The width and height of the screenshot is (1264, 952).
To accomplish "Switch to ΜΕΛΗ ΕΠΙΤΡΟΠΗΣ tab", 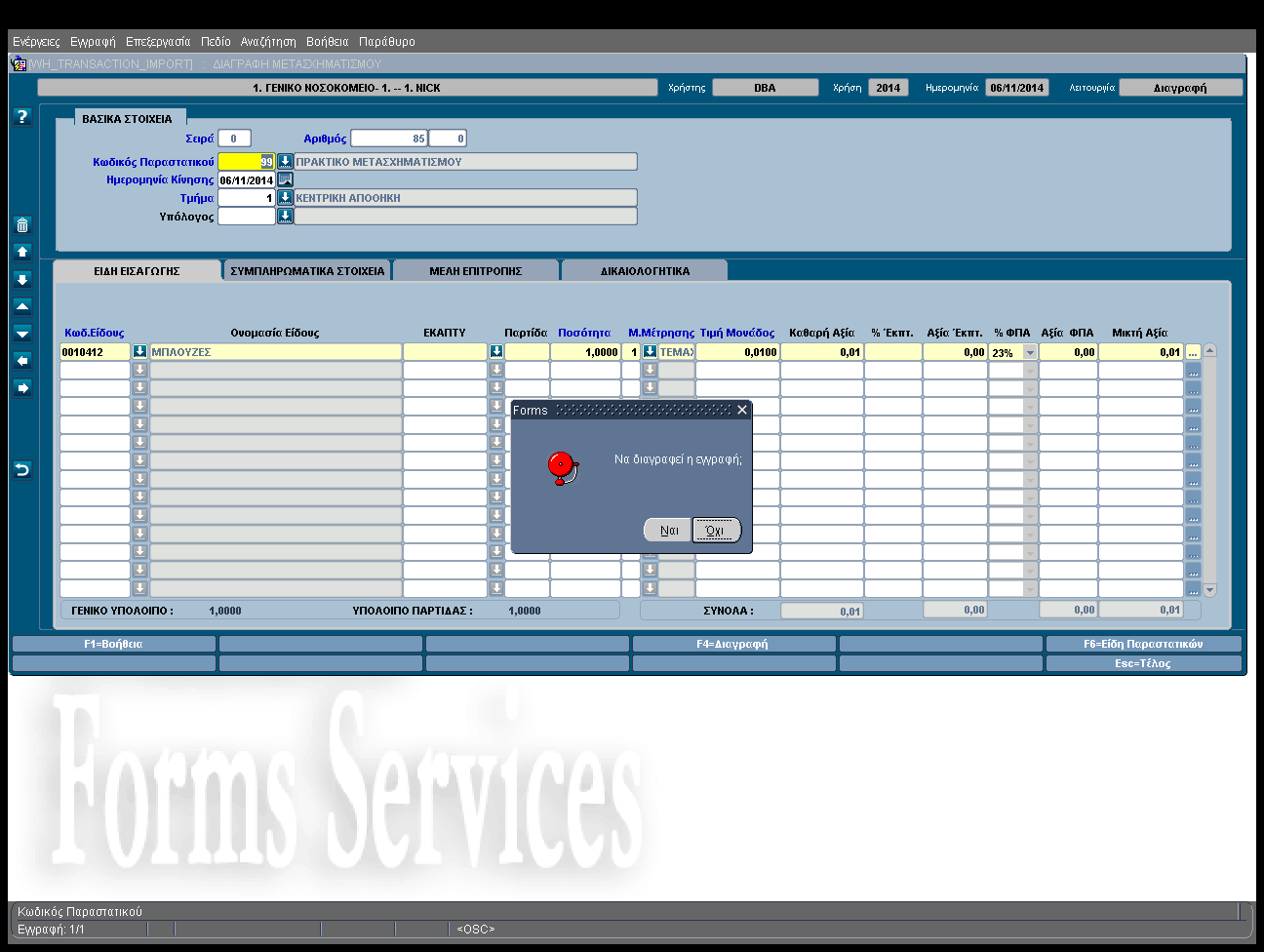I will 476,270.
